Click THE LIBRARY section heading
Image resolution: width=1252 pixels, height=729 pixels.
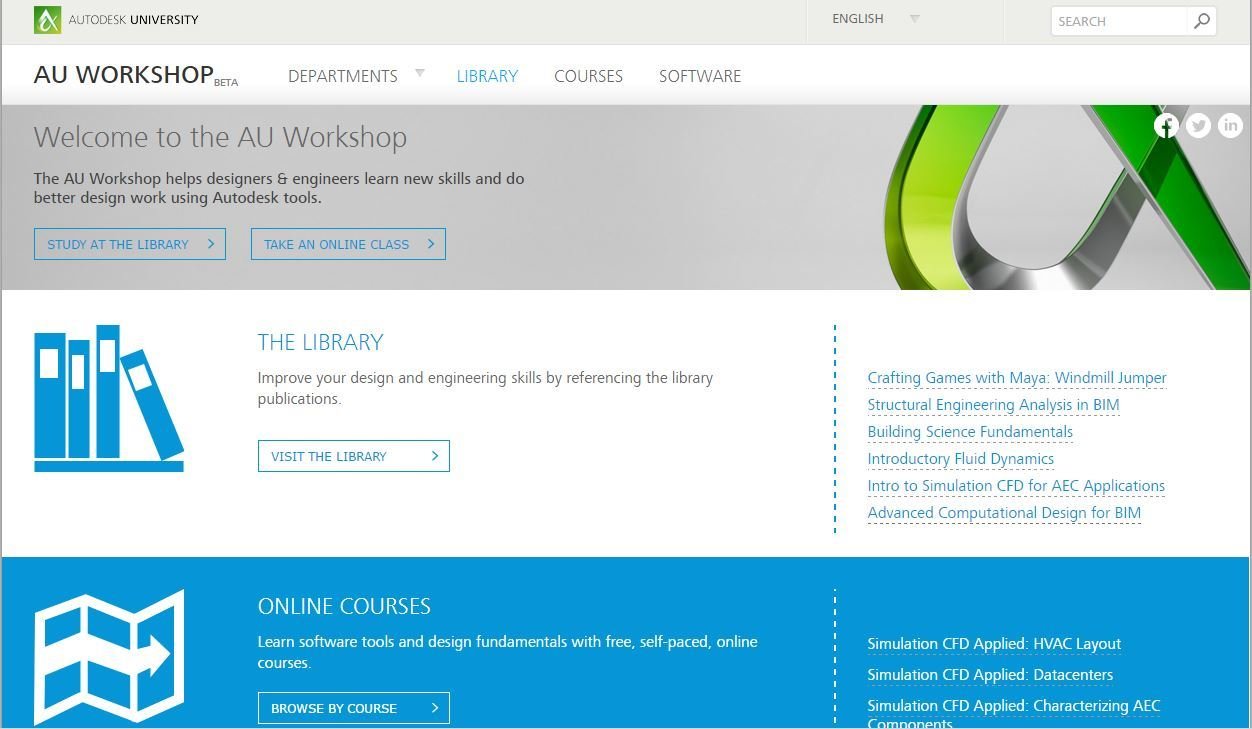point(321,342)
